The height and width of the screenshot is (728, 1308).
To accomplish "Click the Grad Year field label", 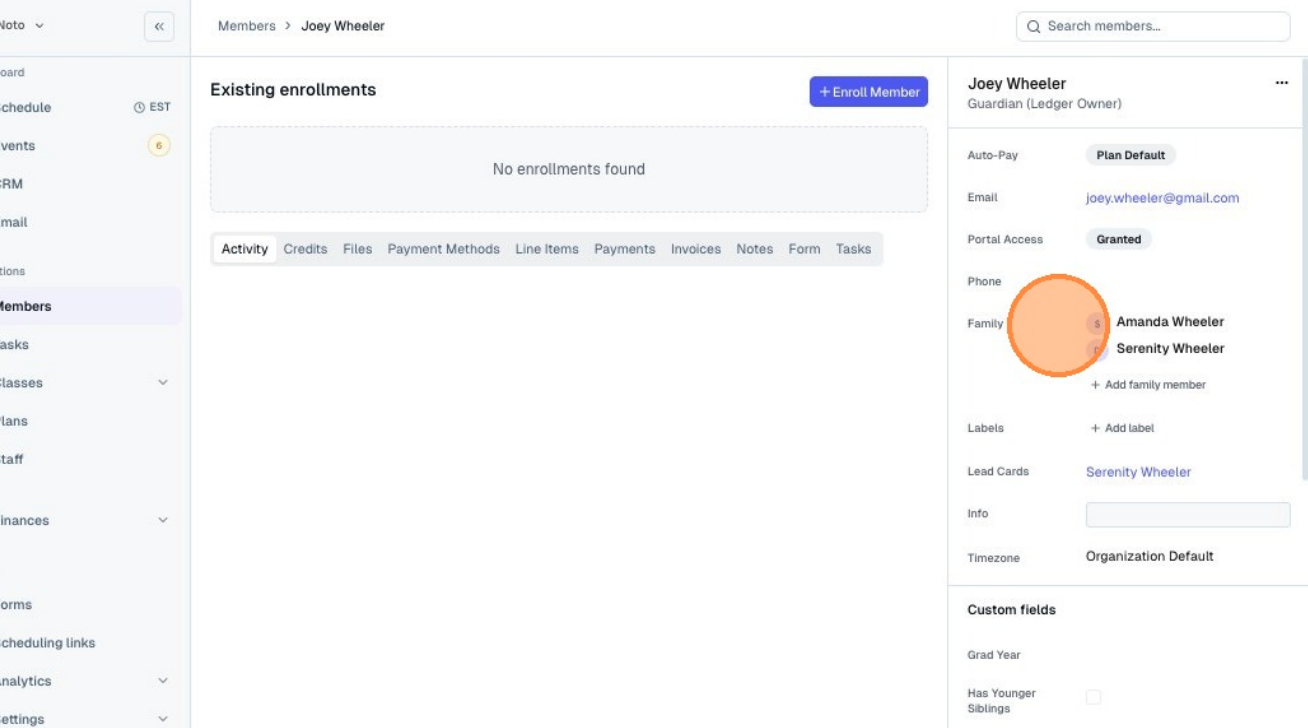I will coord(994,655).
